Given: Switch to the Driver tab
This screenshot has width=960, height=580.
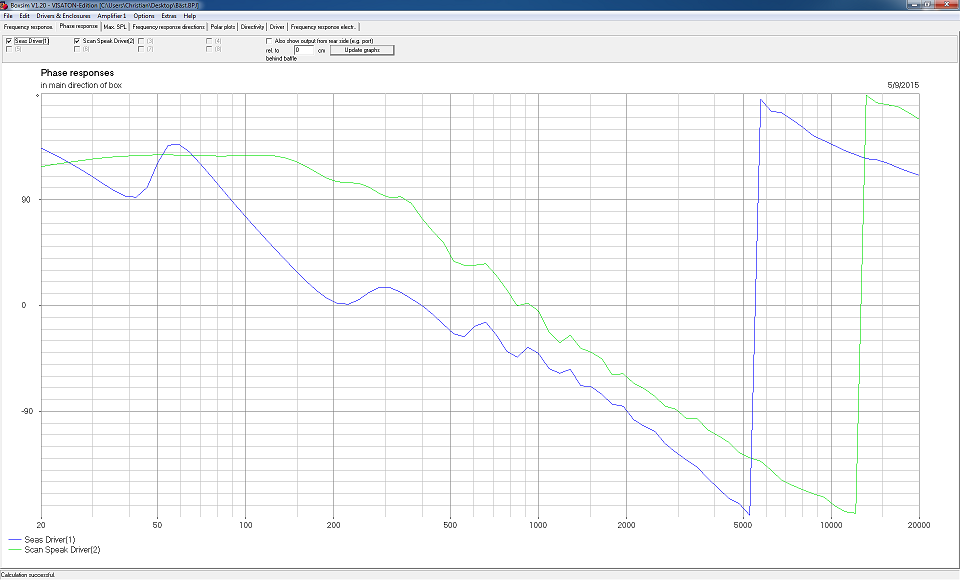Looking at the screenshot, I should [x=277, y=27].
